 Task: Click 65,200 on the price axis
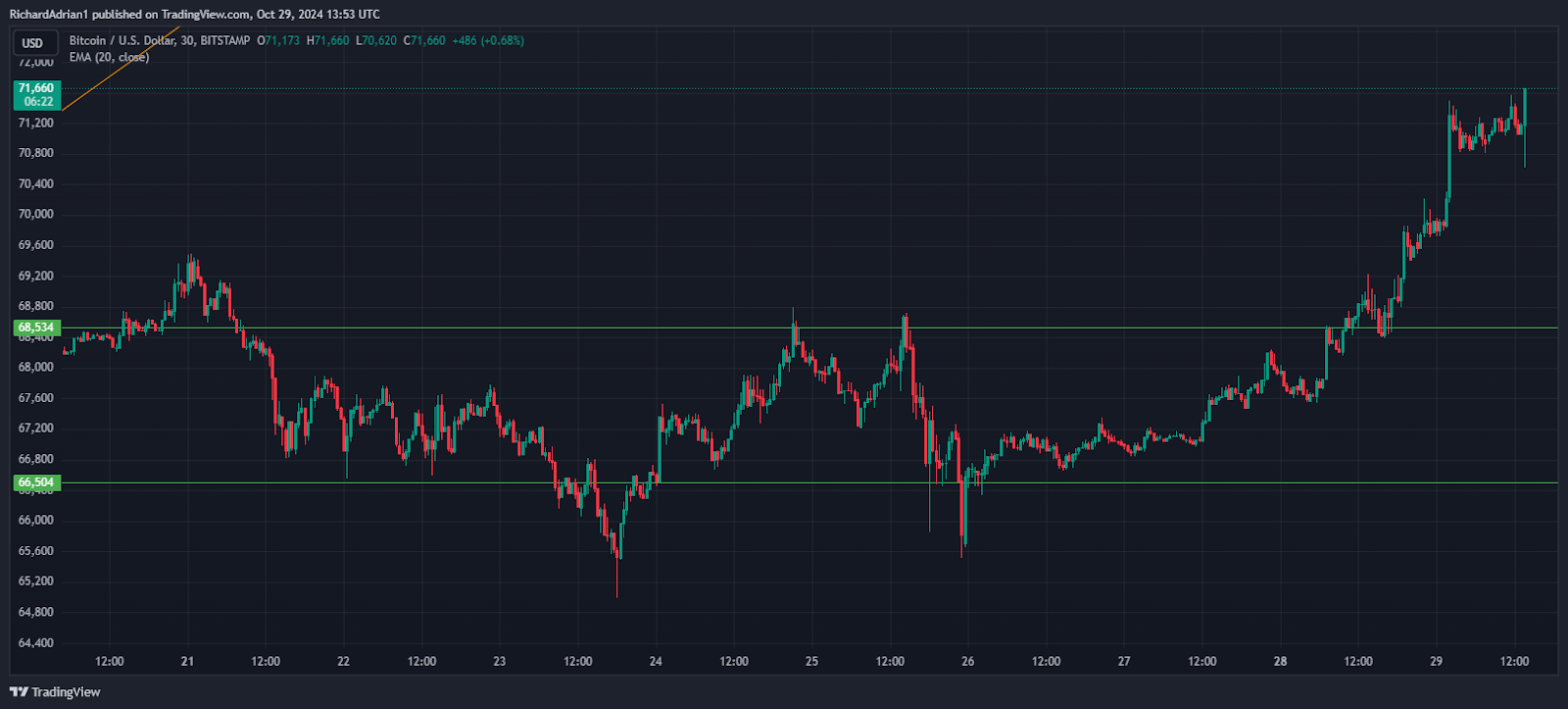(x=36, y=582)
